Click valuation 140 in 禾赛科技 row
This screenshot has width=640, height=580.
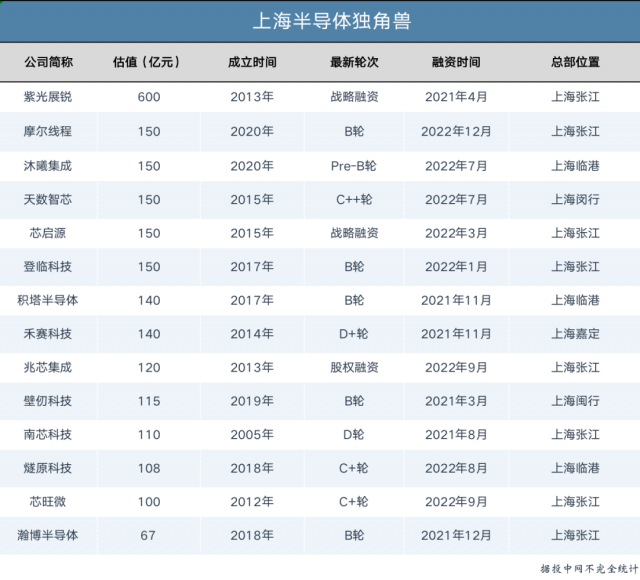click(149, 334)
